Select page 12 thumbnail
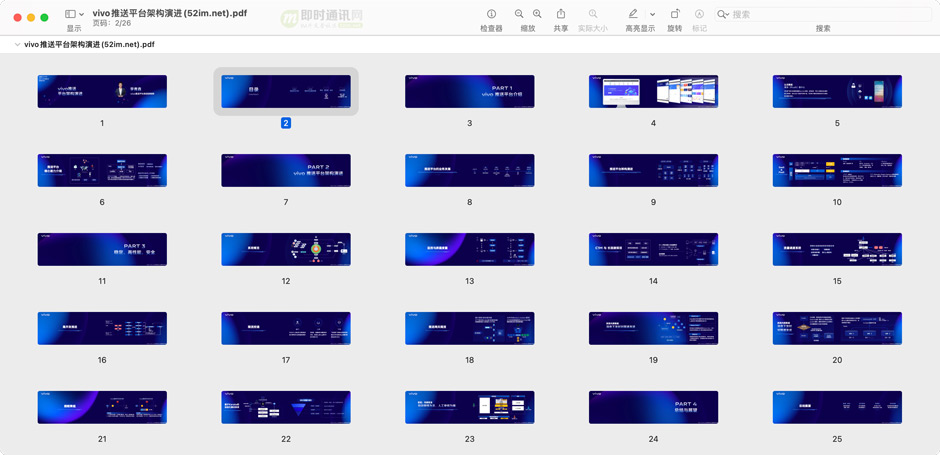940x455 pixels. tap(286, 249)
